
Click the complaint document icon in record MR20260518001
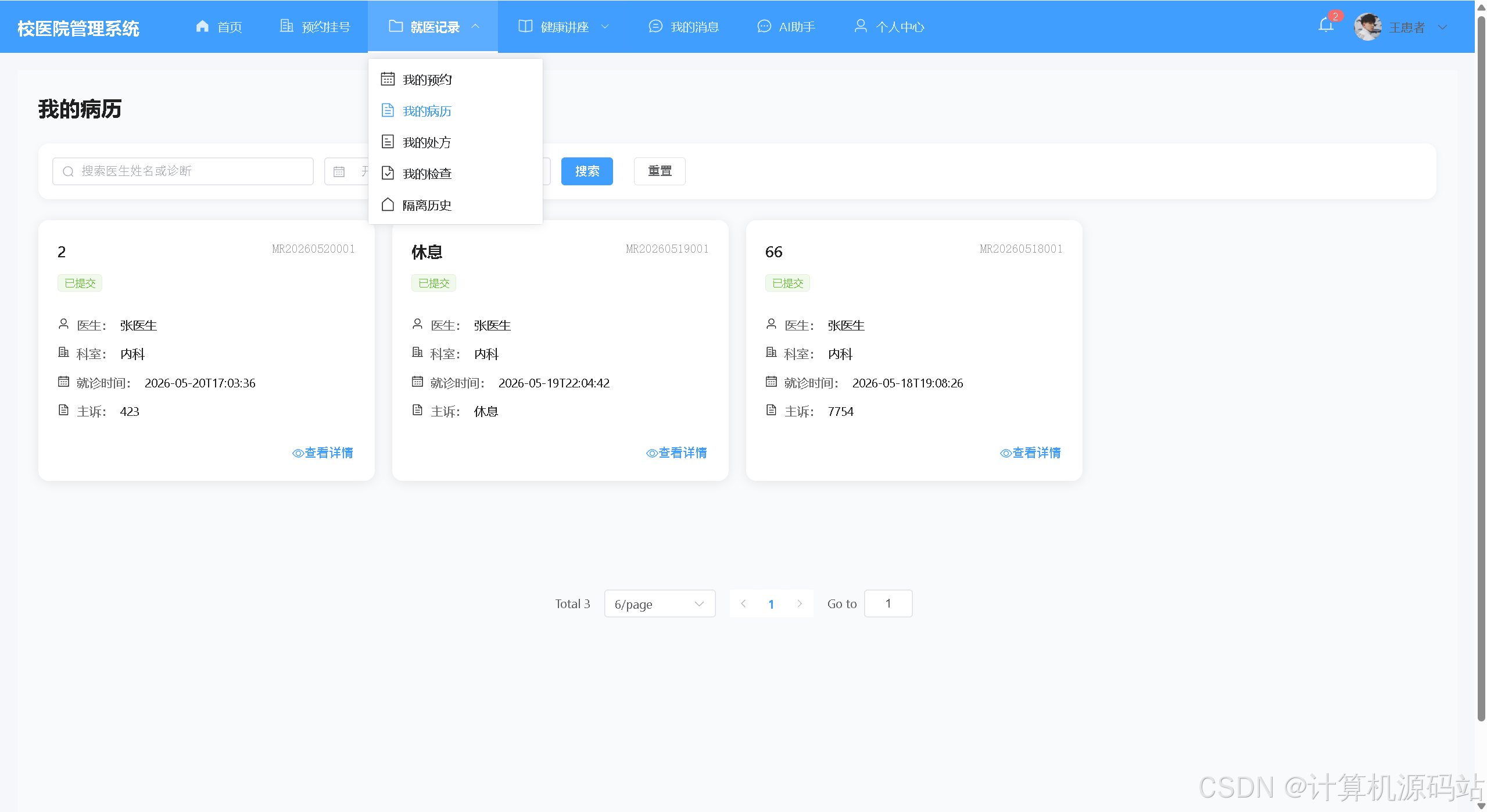click(x=771, y=410)
